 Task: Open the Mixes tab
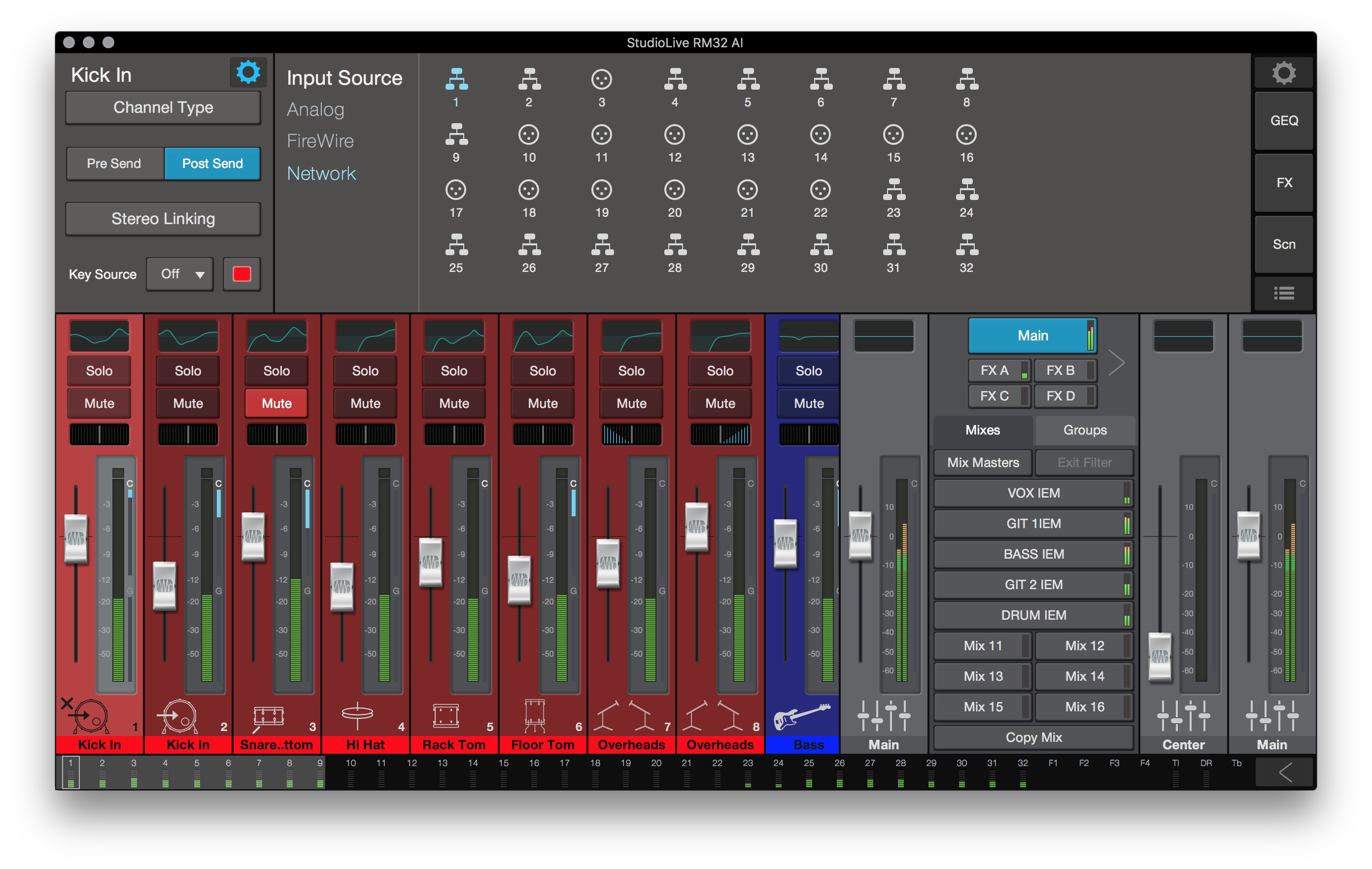[982, 430]
